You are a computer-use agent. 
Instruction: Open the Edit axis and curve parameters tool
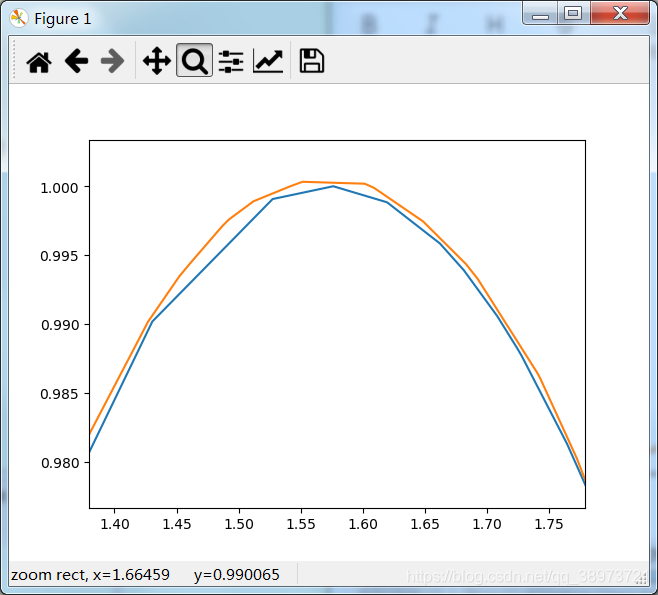click(268, 61)
